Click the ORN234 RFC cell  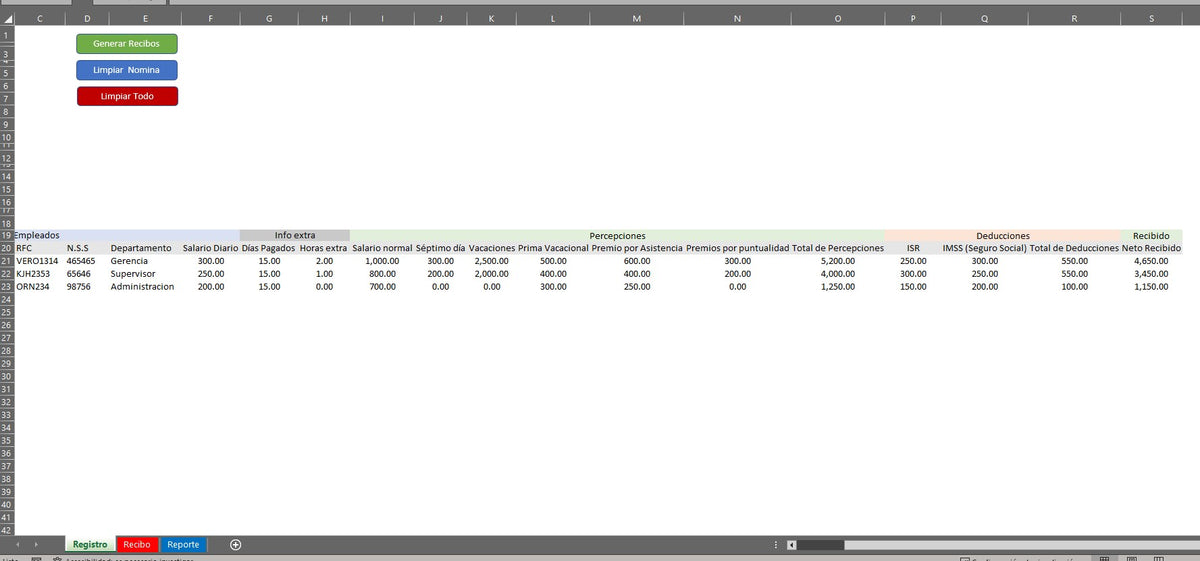pos(39,287)
